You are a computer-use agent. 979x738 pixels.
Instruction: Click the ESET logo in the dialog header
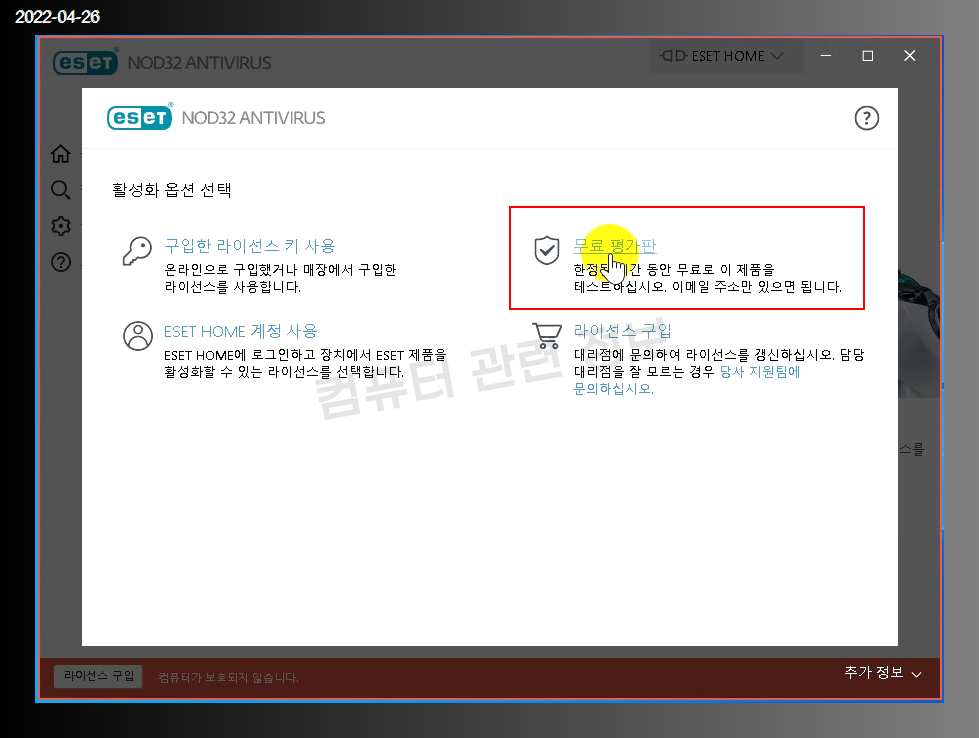click(x=140, y=117)
